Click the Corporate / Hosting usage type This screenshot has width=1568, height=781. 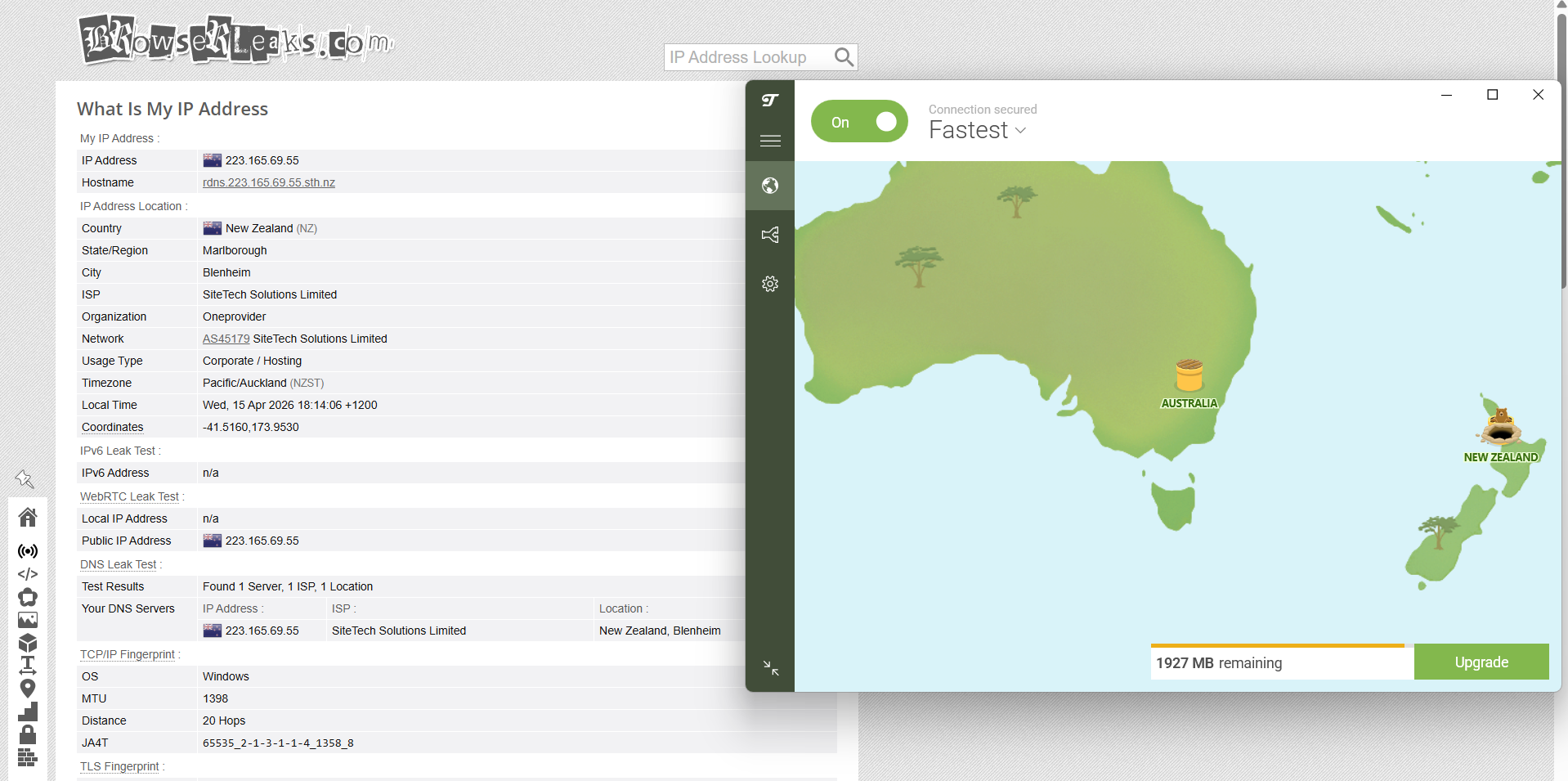click(252, 361)
